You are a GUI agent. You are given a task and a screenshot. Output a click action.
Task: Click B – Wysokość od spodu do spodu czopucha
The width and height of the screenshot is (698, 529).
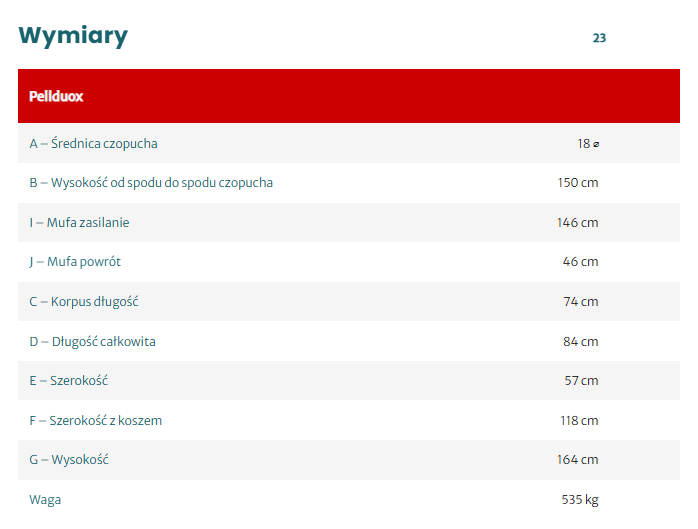point(151,183)
